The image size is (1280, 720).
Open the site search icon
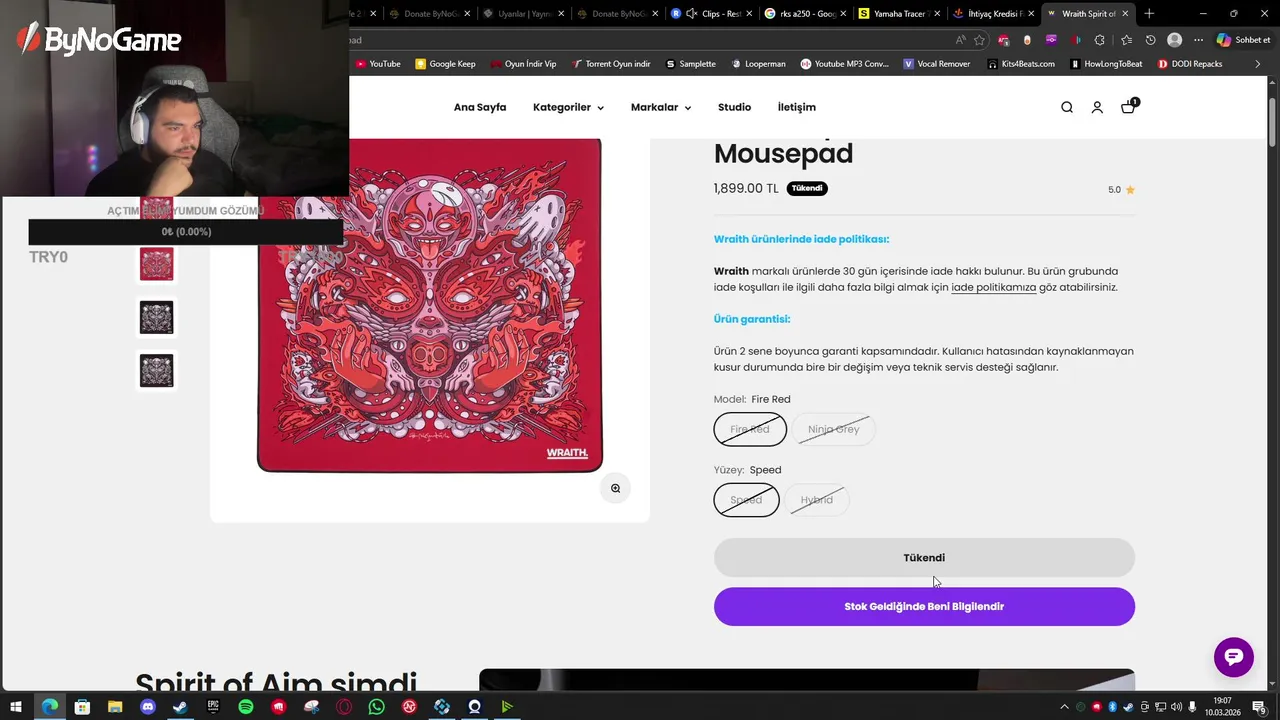tap(1067, 107)
